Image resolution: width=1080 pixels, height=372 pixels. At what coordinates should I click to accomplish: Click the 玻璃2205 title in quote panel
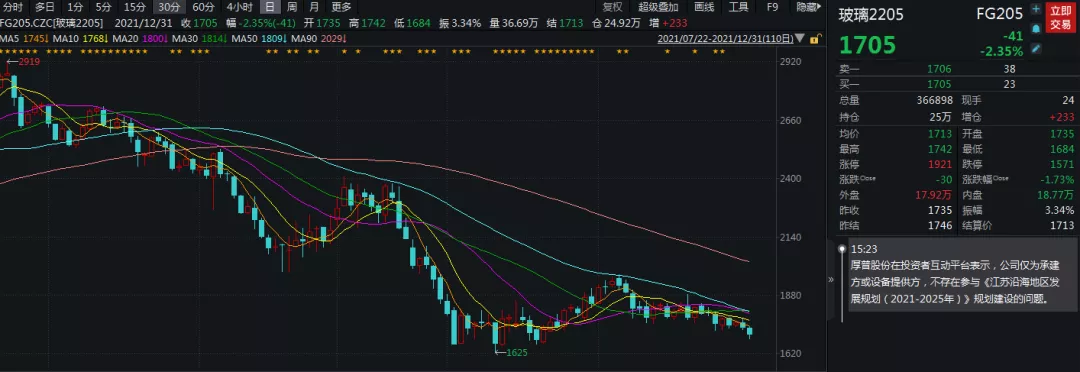(871, 15)
